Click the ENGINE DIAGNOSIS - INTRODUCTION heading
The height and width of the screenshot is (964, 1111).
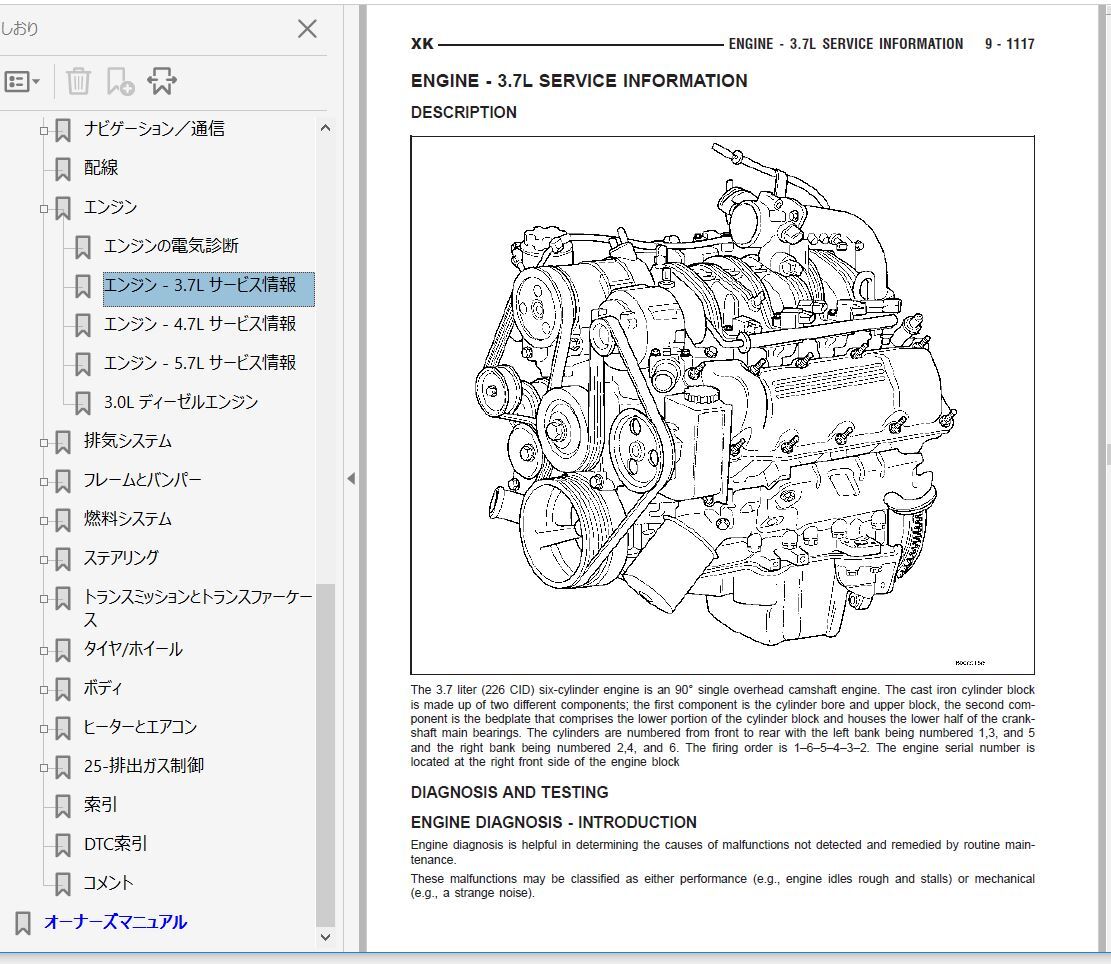(553, 822)
